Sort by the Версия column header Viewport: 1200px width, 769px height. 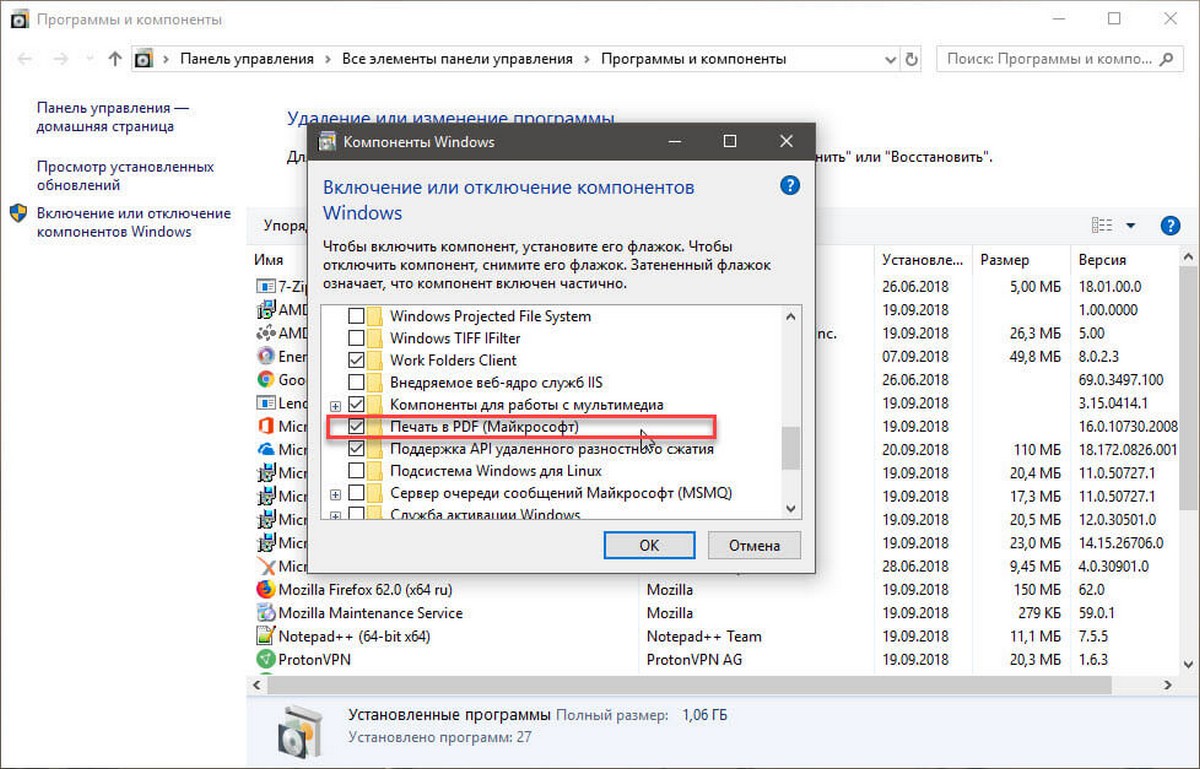coord(1102,259)
